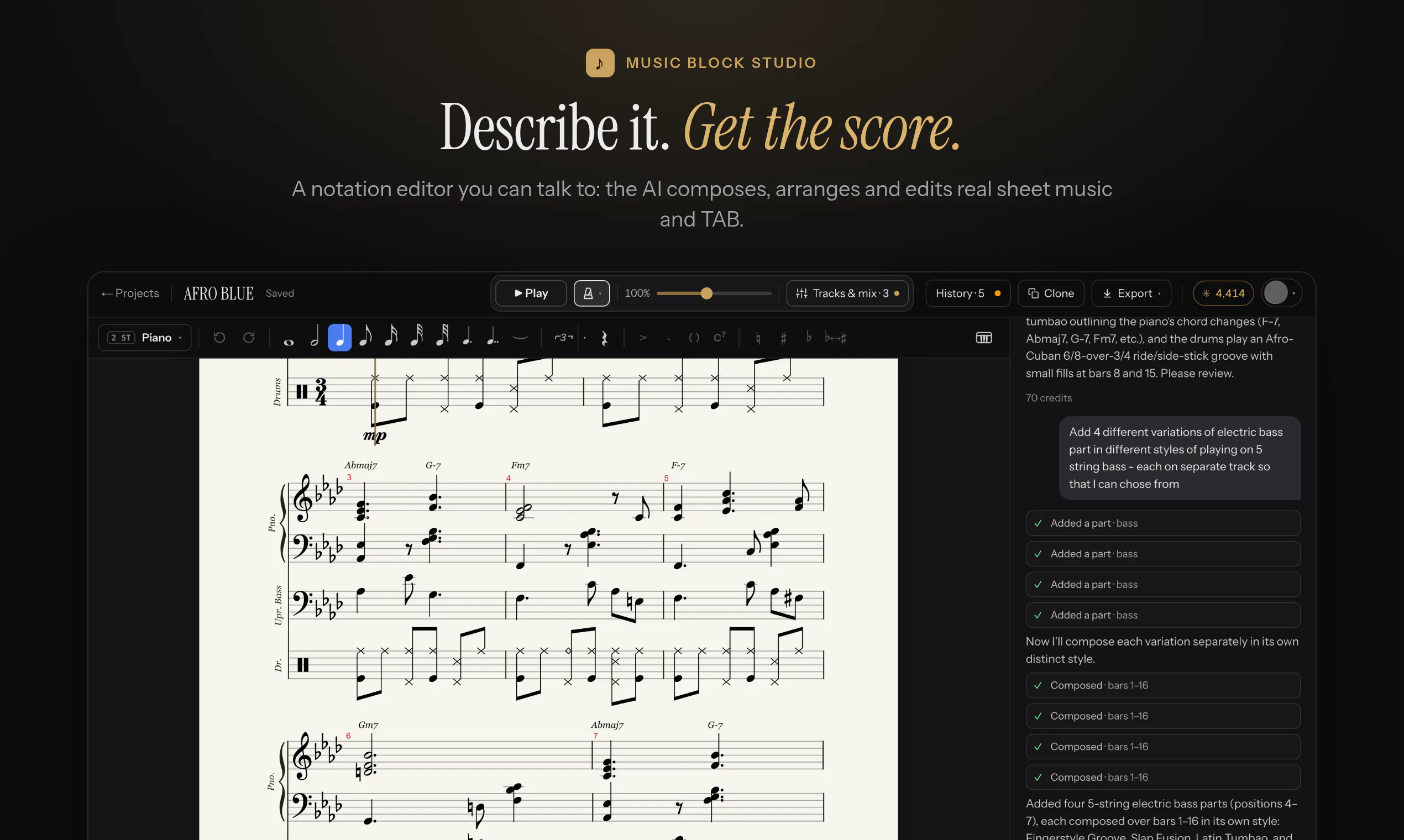Open the Piano instrument selector dropdown
The image size is (1404, 840).
[x=144, y=338]
